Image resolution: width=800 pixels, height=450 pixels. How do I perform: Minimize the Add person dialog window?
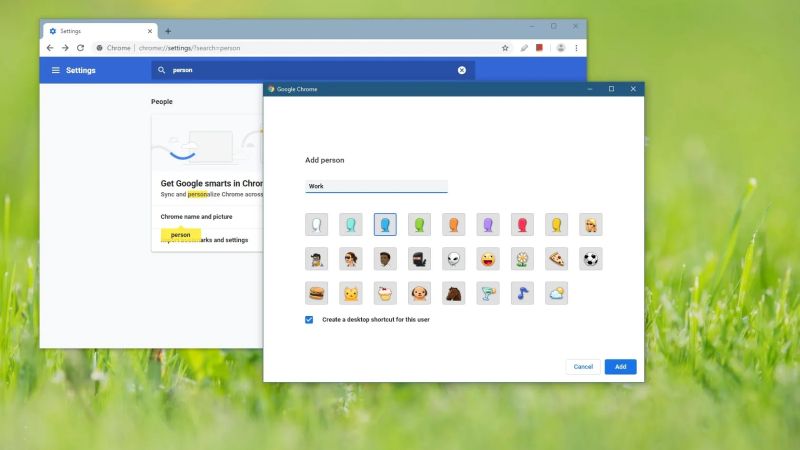click(590, 89)
